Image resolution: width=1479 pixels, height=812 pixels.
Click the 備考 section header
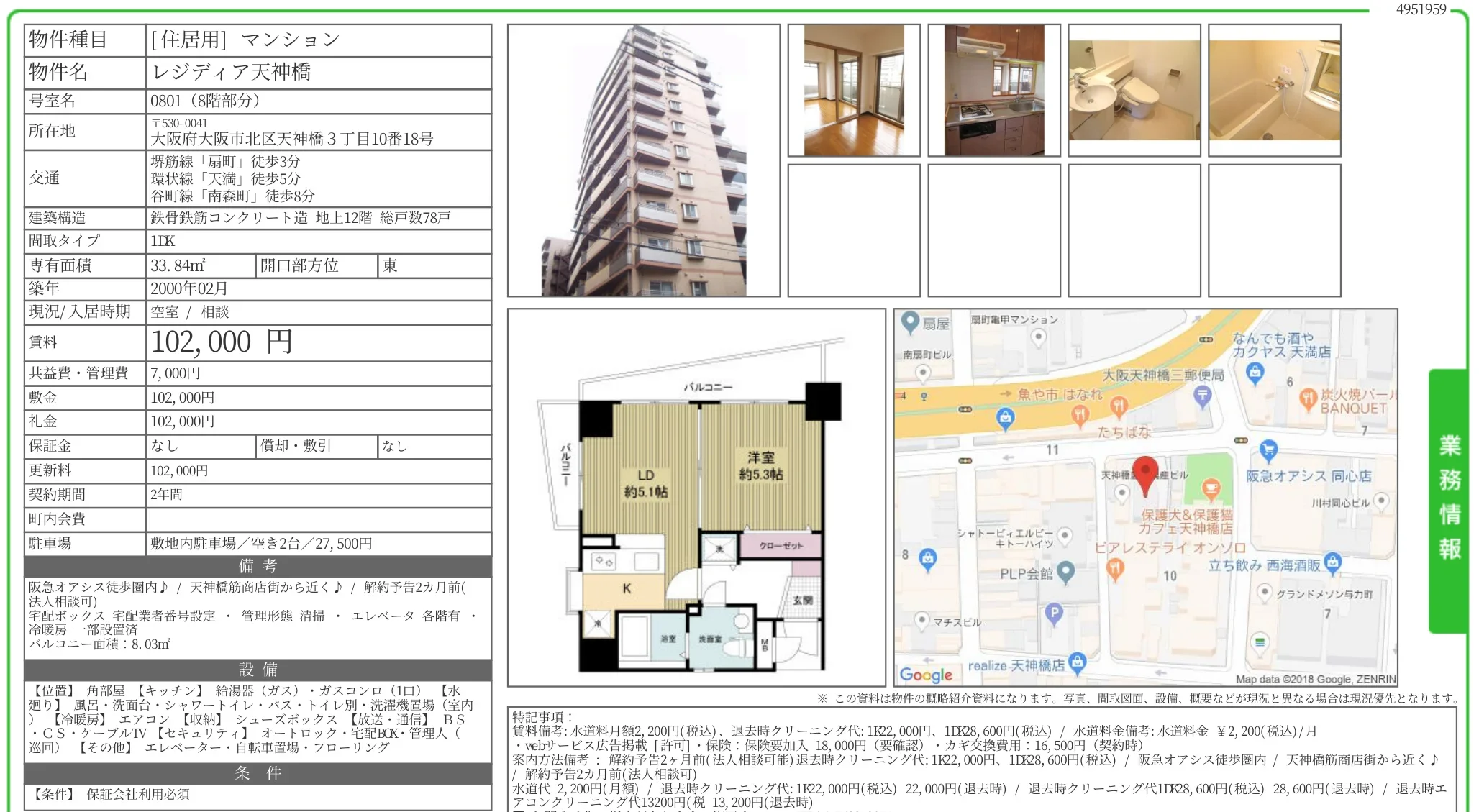coord(258,566)
